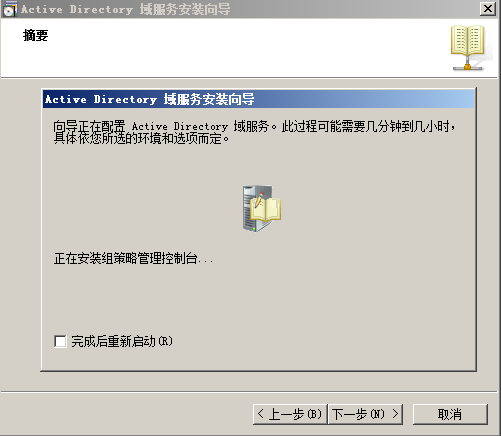This screenshot has height=436, width=501.
Task: Click the blue inner dialog title bar
Action: coord(258,99)
